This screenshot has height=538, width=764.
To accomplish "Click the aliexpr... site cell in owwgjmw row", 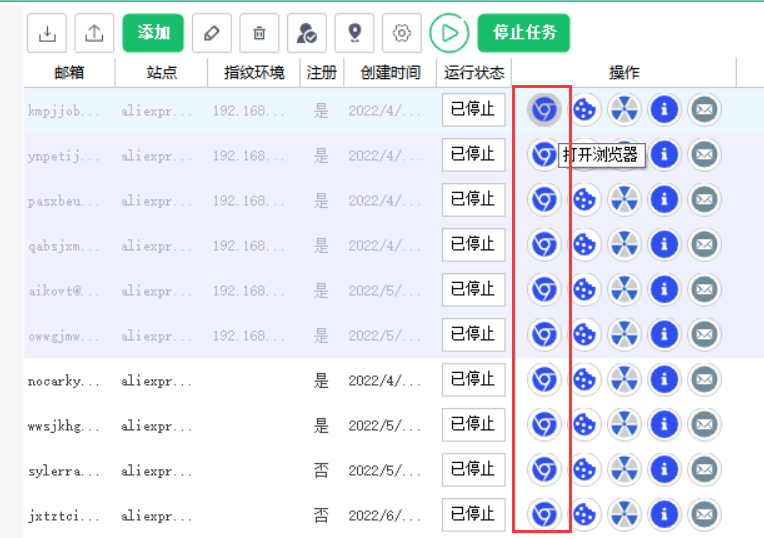I will click(156, 336).
